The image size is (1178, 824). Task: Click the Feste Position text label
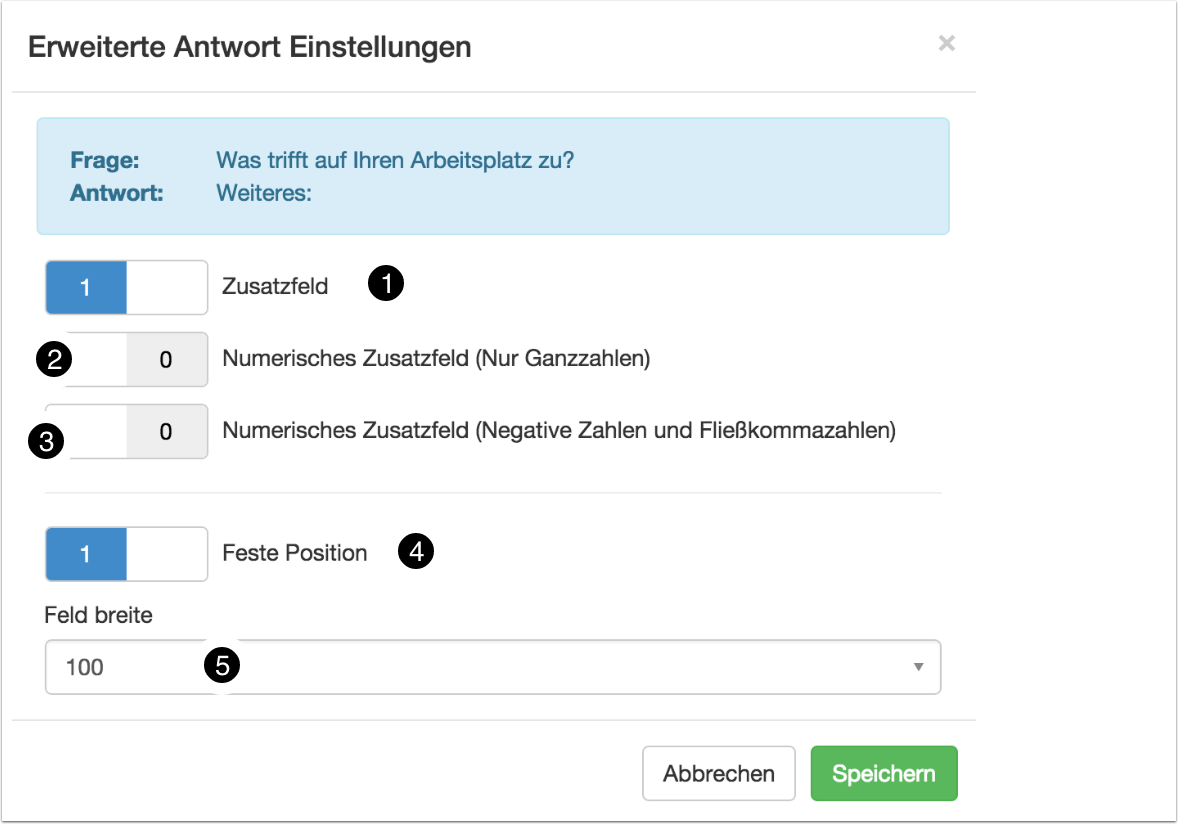(295, 553)
